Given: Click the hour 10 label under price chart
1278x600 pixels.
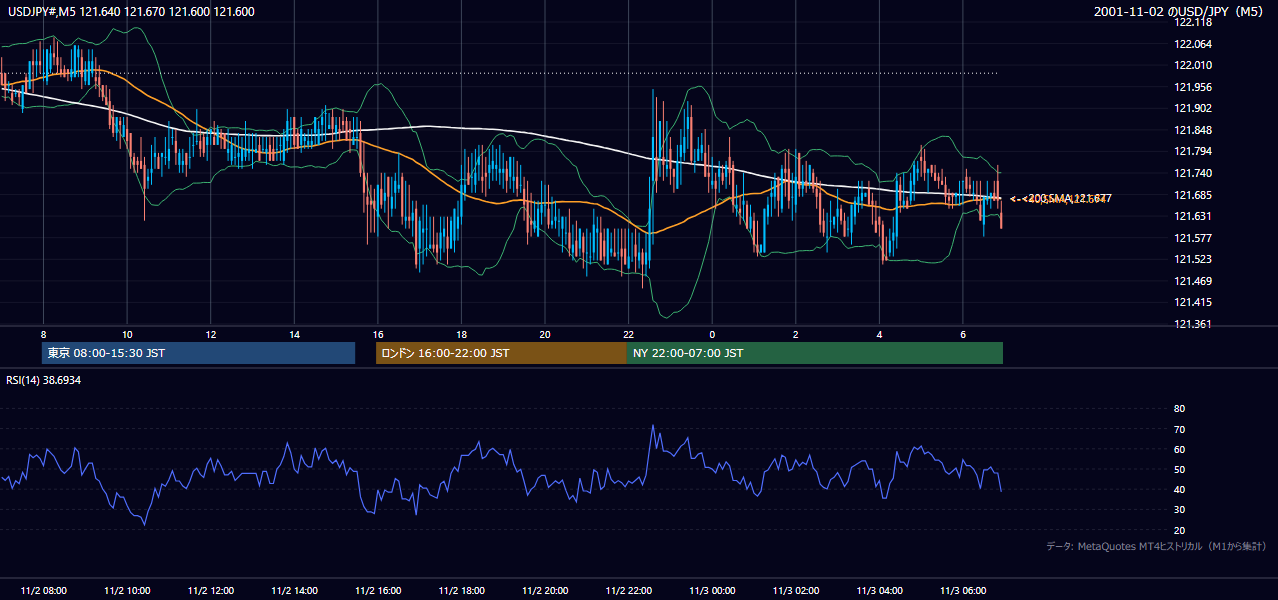Looking at the screenshot, I should pos(127,334).
